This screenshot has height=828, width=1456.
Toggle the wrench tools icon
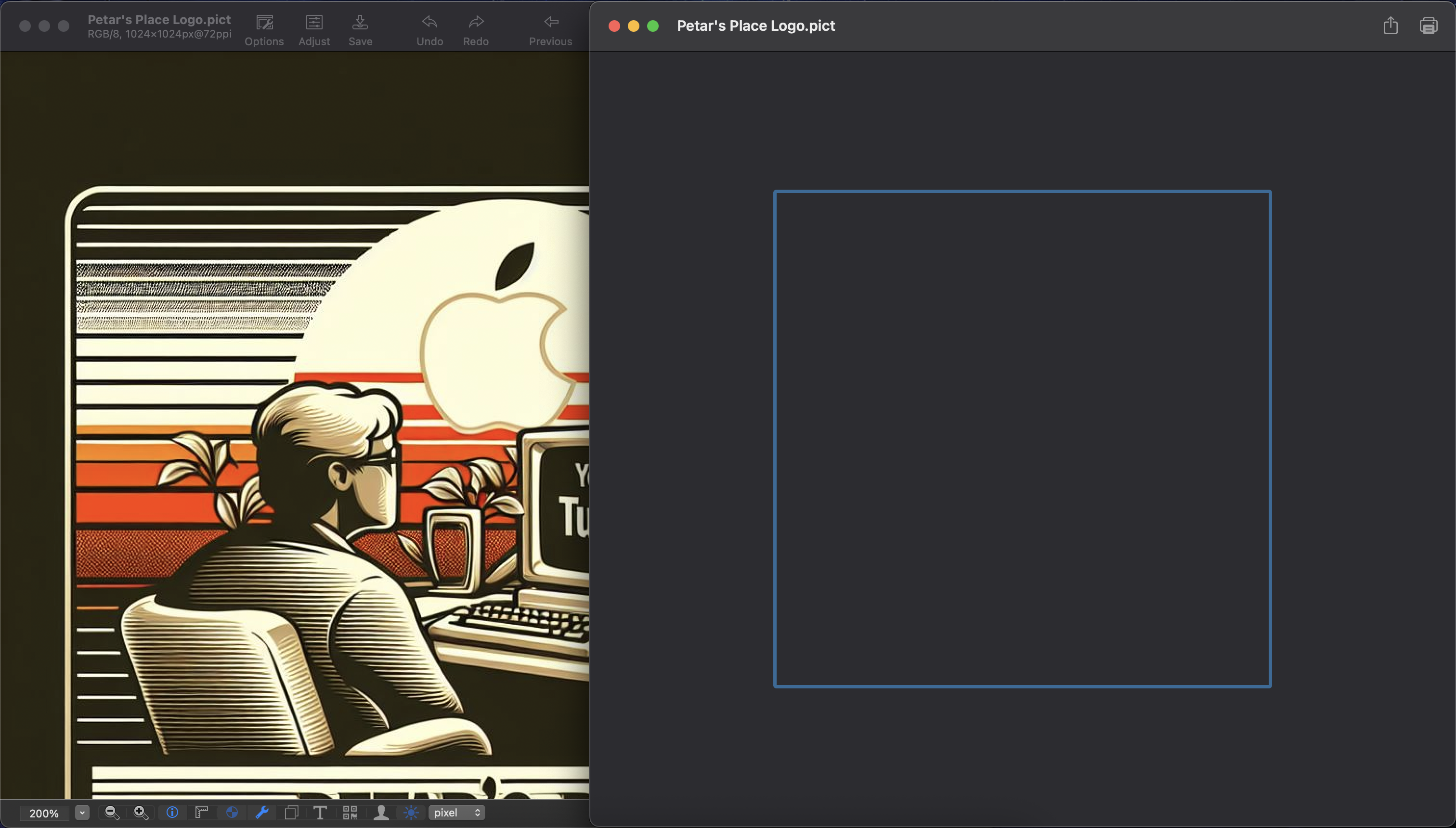[x=261, y=813]
